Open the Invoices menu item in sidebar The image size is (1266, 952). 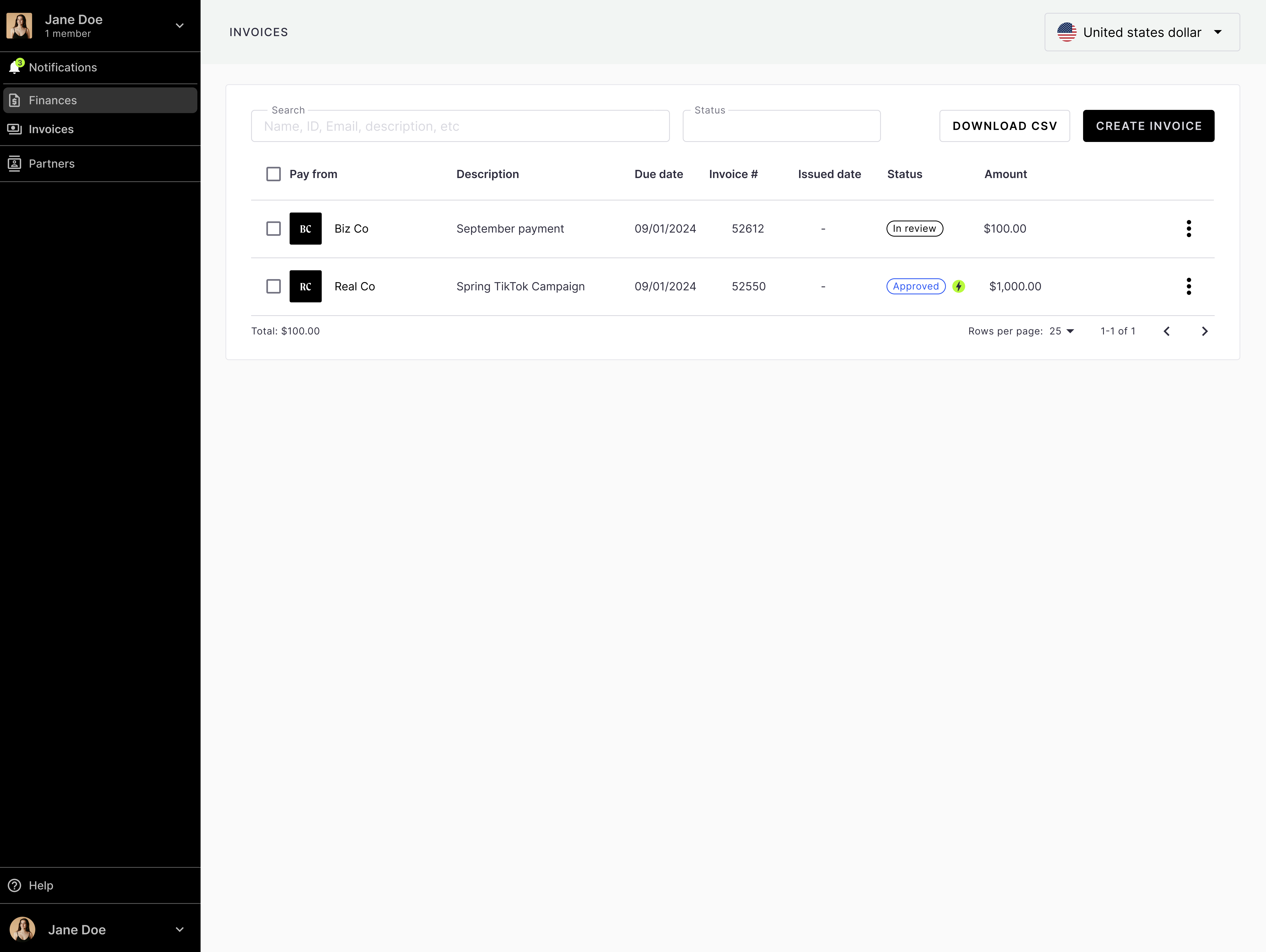click(51, 129)
